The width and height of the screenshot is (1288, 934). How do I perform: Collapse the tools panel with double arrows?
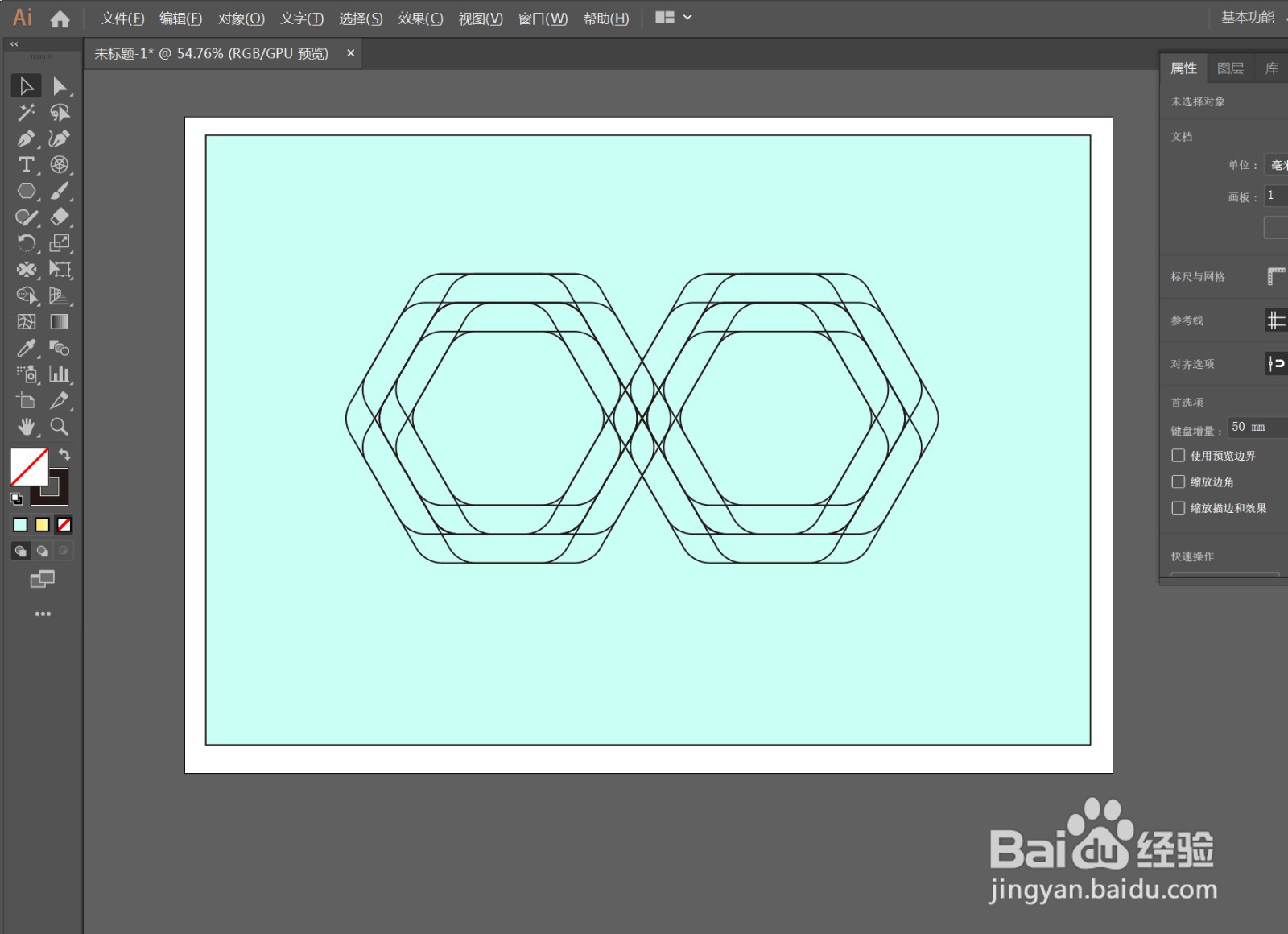14,44
